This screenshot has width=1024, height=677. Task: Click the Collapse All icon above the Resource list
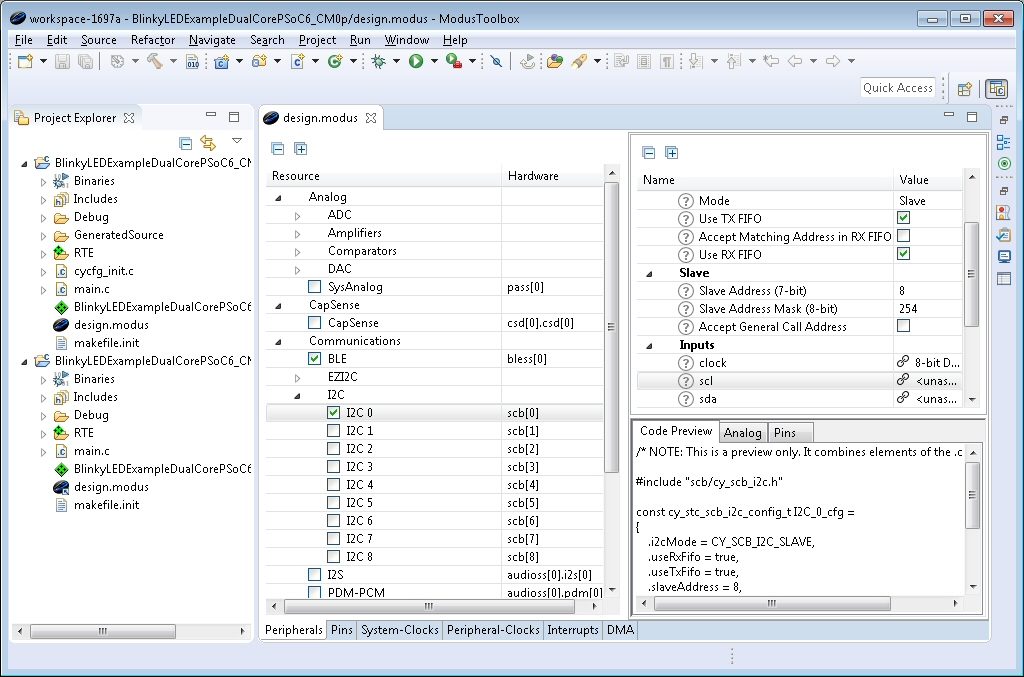[276, 148]
